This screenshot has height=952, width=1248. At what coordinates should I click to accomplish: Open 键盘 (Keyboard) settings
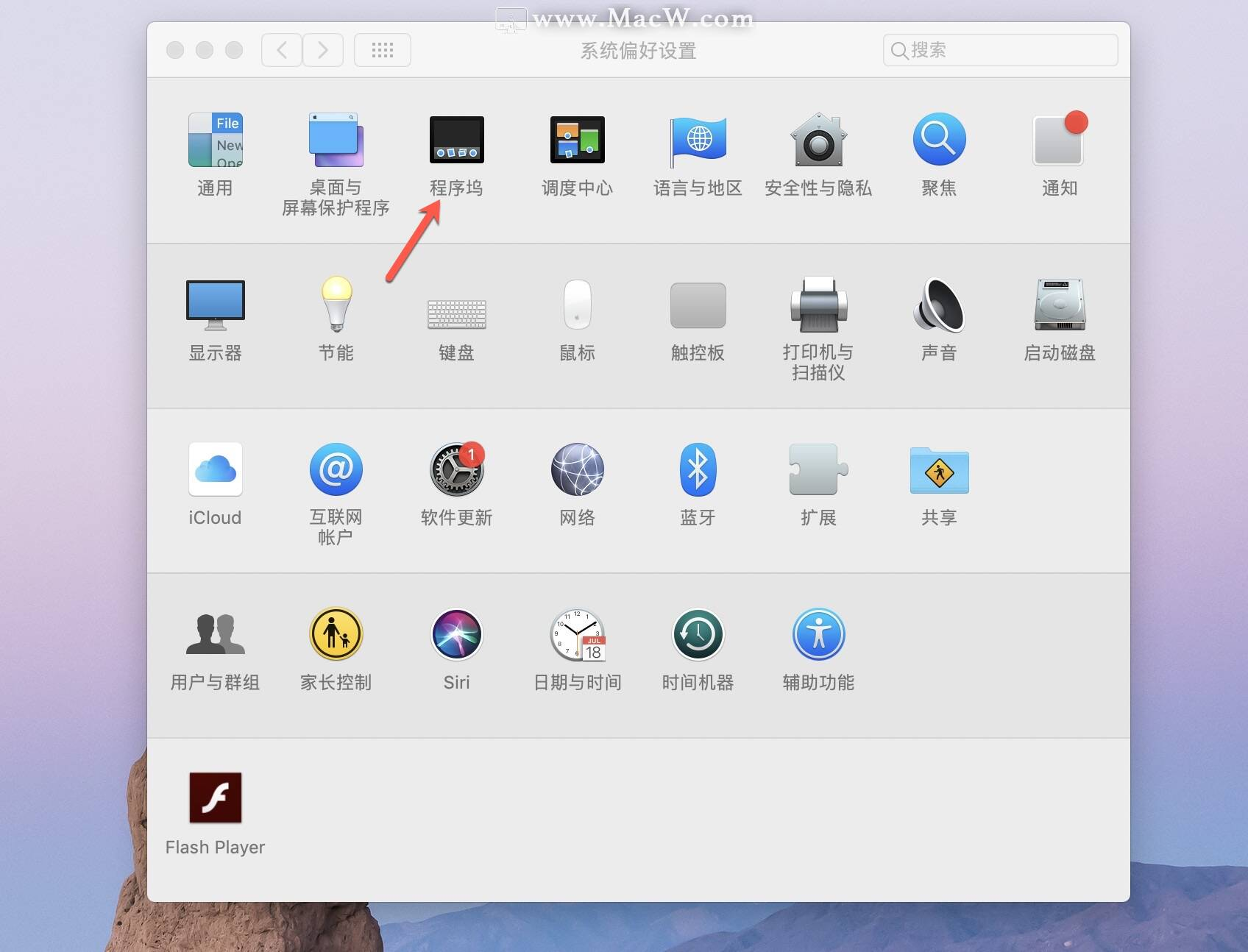click(456, 305)
